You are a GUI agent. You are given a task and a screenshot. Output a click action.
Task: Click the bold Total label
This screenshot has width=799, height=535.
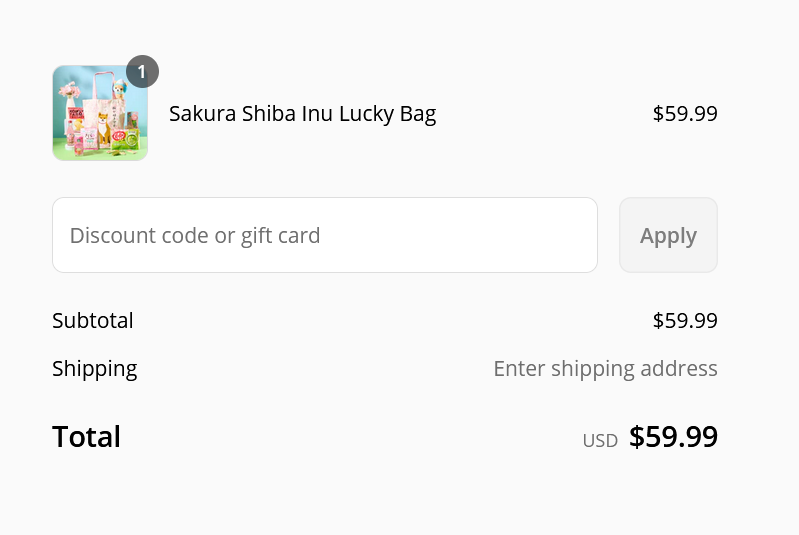coord(87,437)
